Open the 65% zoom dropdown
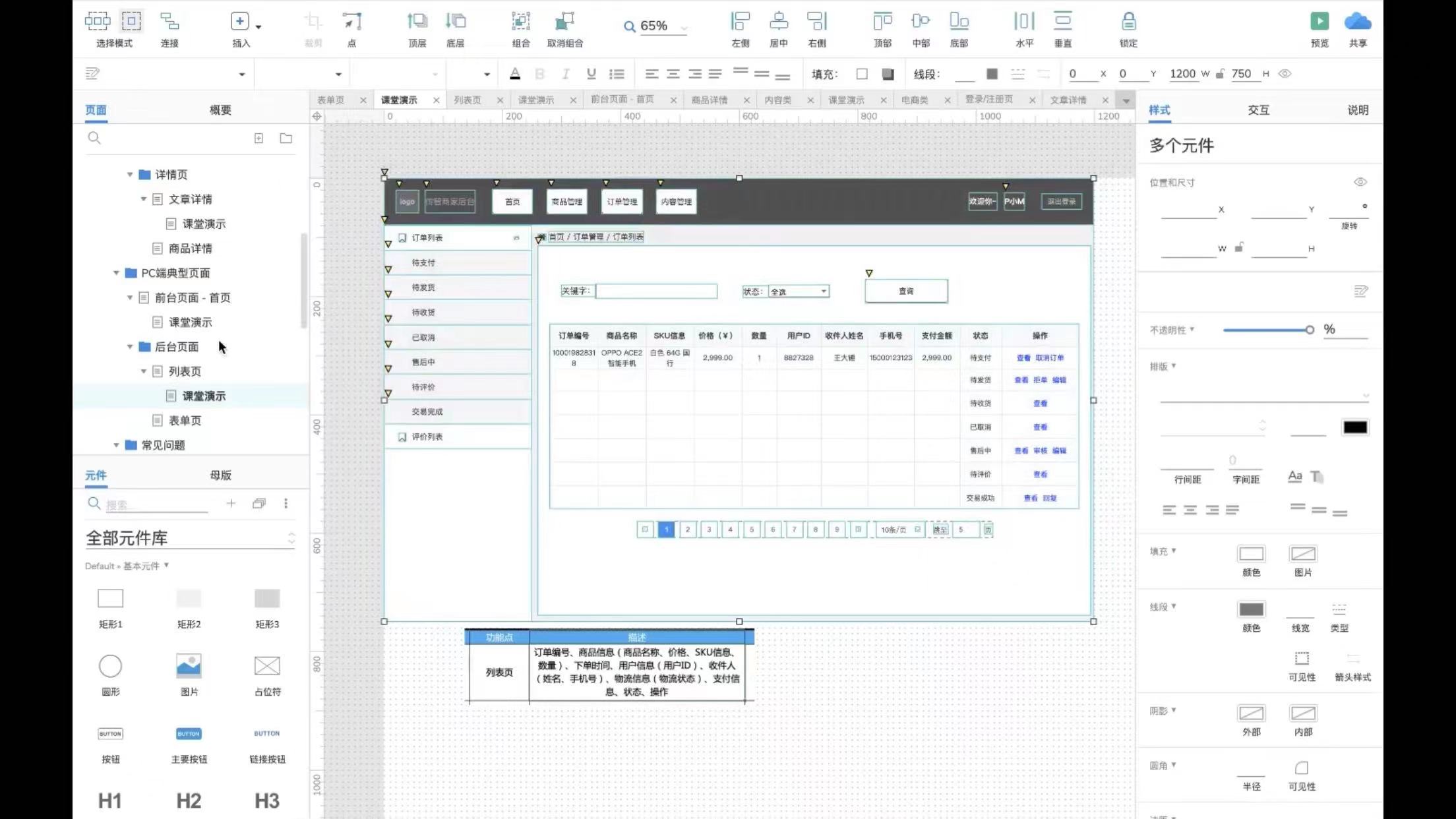Screen dimensions: 1456x819 point(684,28)
